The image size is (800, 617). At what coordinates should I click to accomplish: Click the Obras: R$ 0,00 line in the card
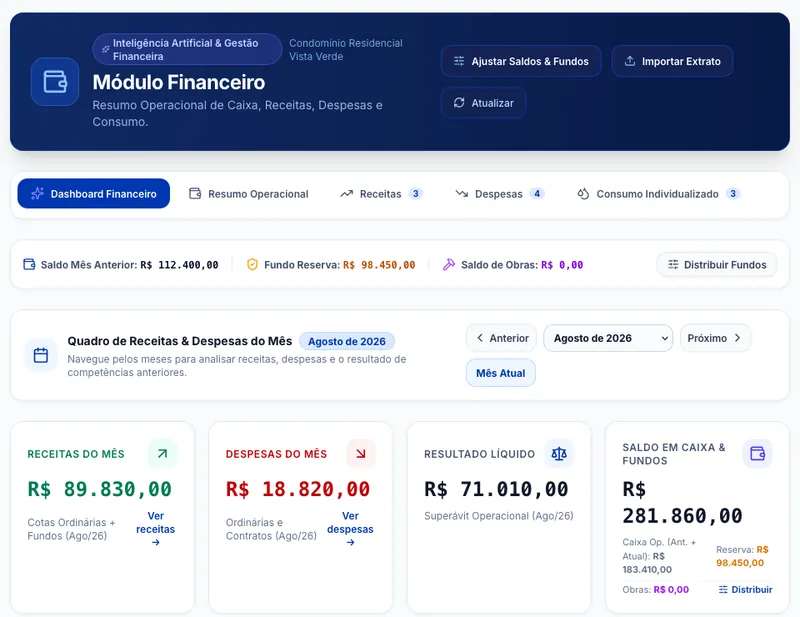656,589
